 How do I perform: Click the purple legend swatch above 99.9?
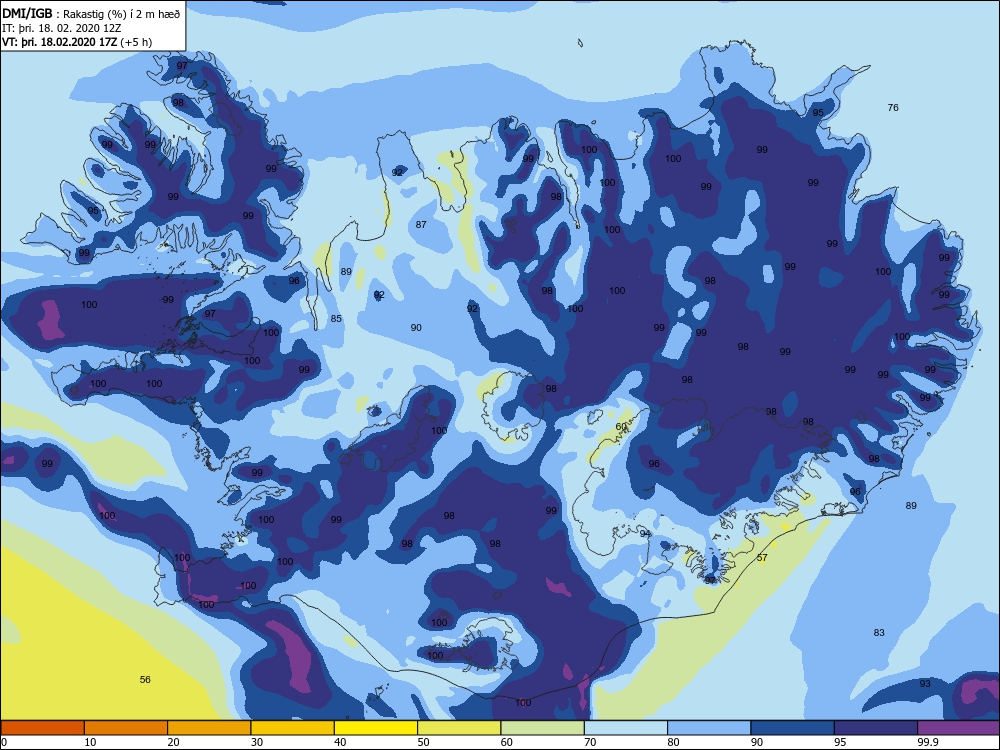(959, 728)
